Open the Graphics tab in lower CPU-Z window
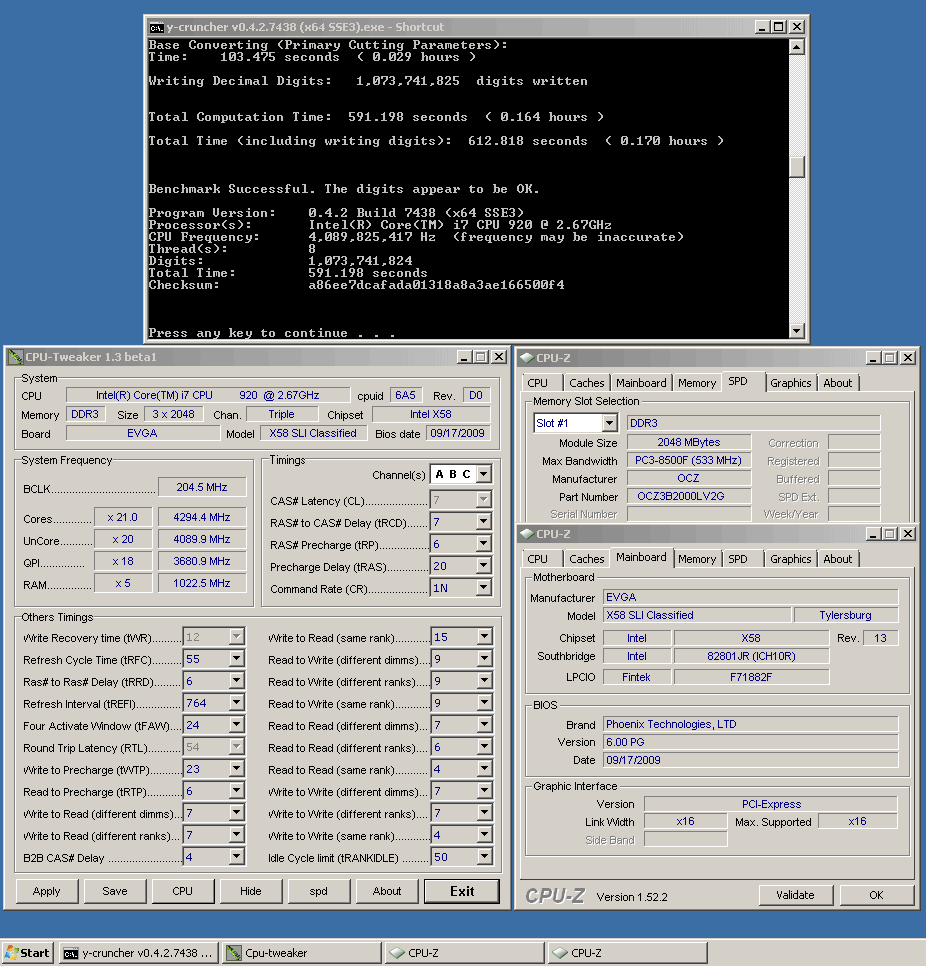Viewport: 926px width, 966px height. (790, 559)
